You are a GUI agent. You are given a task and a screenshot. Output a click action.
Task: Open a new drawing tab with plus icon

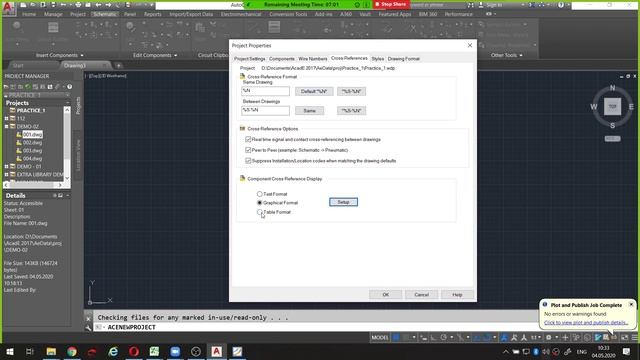[x=118, y=66]
